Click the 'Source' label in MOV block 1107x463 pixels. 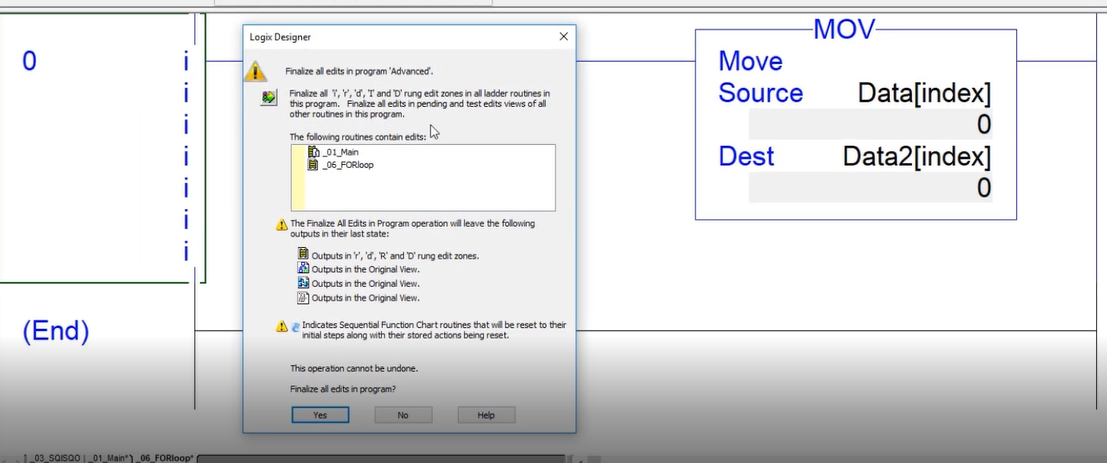pos(760,93)
